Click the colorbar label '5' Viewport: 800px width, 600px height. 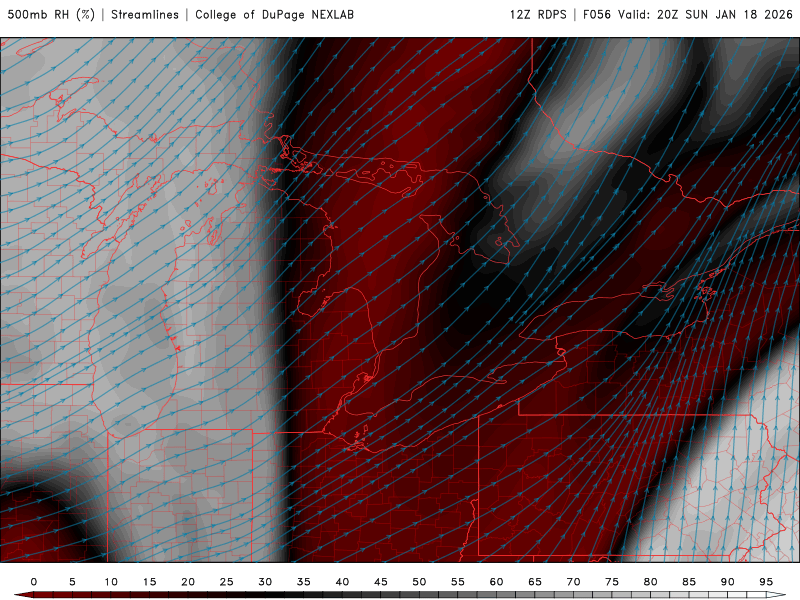pyautogui.click(x=72, y=582)
